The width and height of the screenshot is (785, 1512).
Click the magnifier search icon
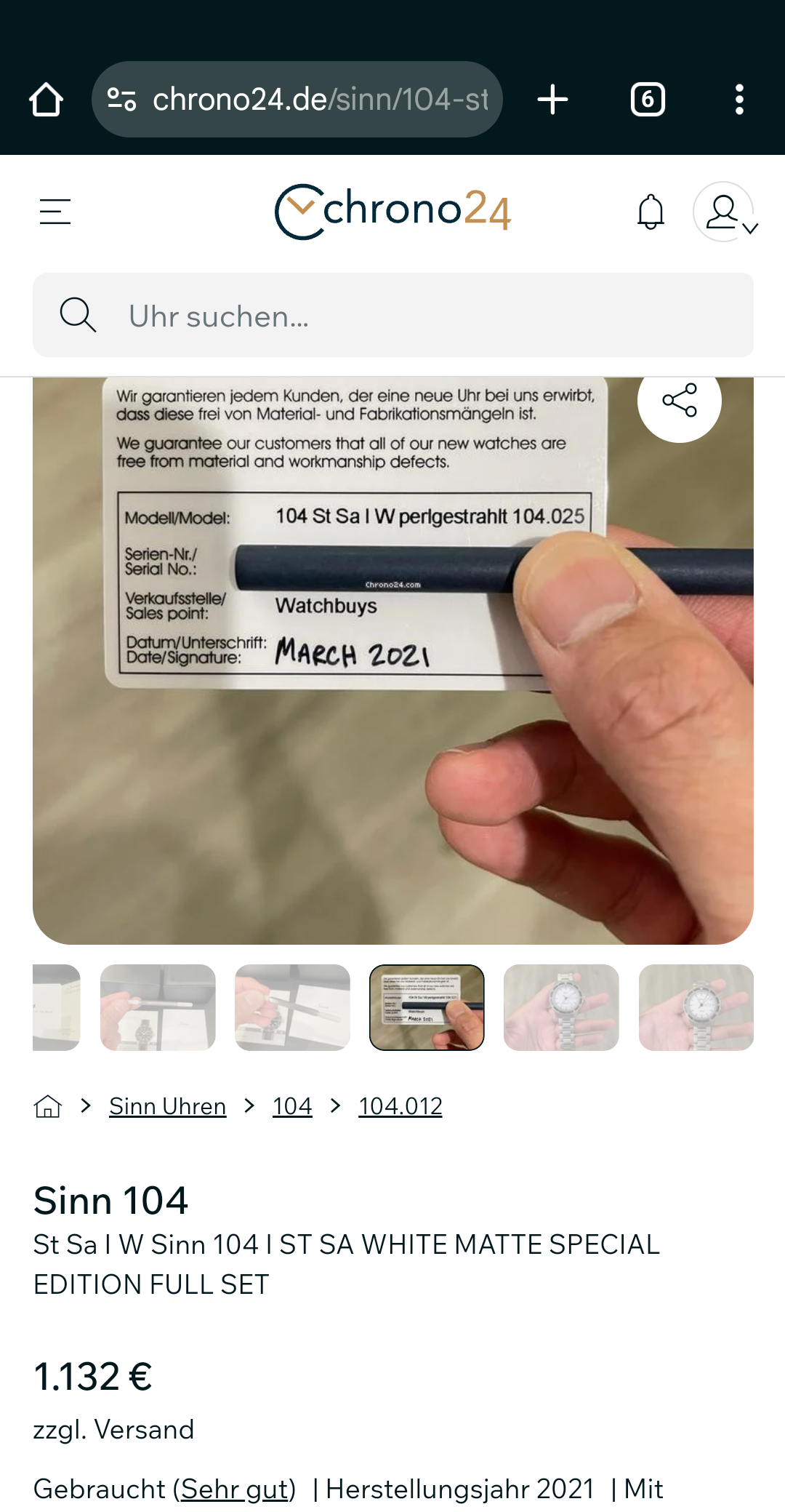pyautogui.click(x=78, y=315)
